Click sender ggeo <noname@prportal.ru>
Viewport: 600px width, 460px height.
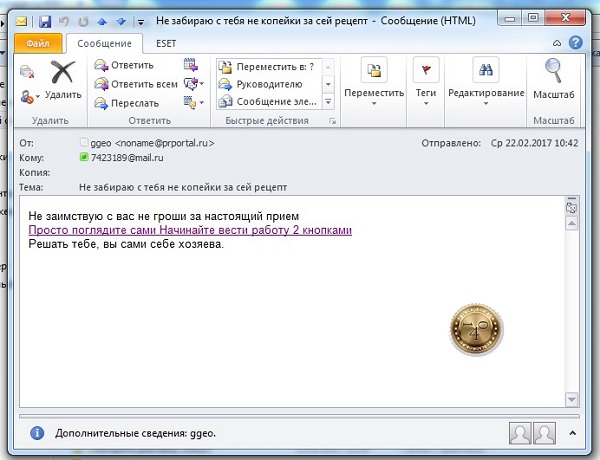point(152,143)
